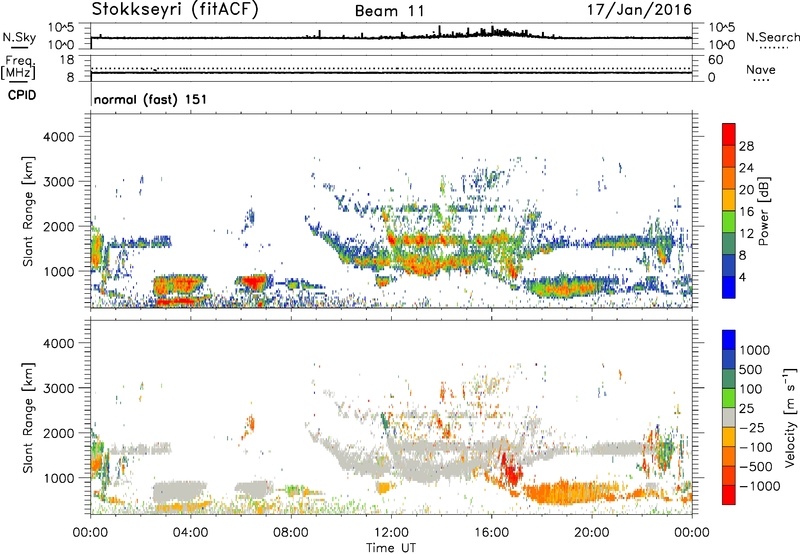The width and height of the screenshot is (800, 554).
Task: Click the Stokkseyri (fitACF) title
Action: 175,10
